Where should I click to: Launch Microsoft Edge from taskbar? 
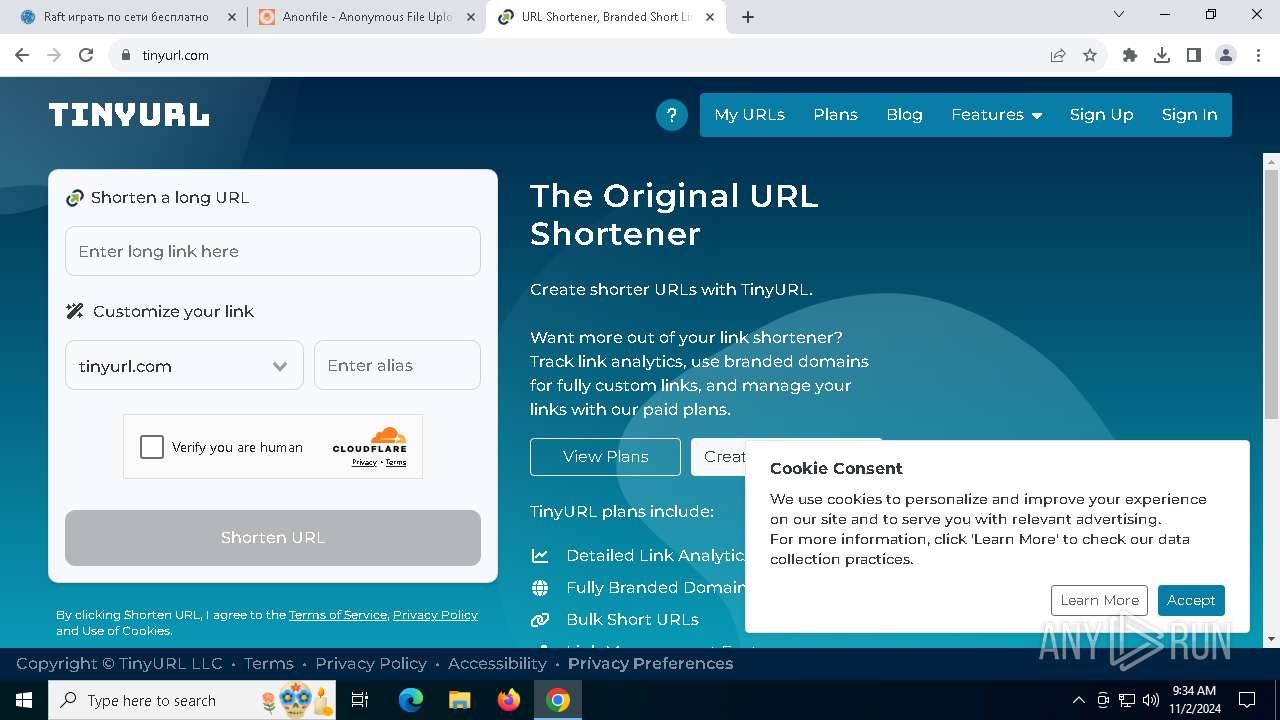click(x=410, y=700)
